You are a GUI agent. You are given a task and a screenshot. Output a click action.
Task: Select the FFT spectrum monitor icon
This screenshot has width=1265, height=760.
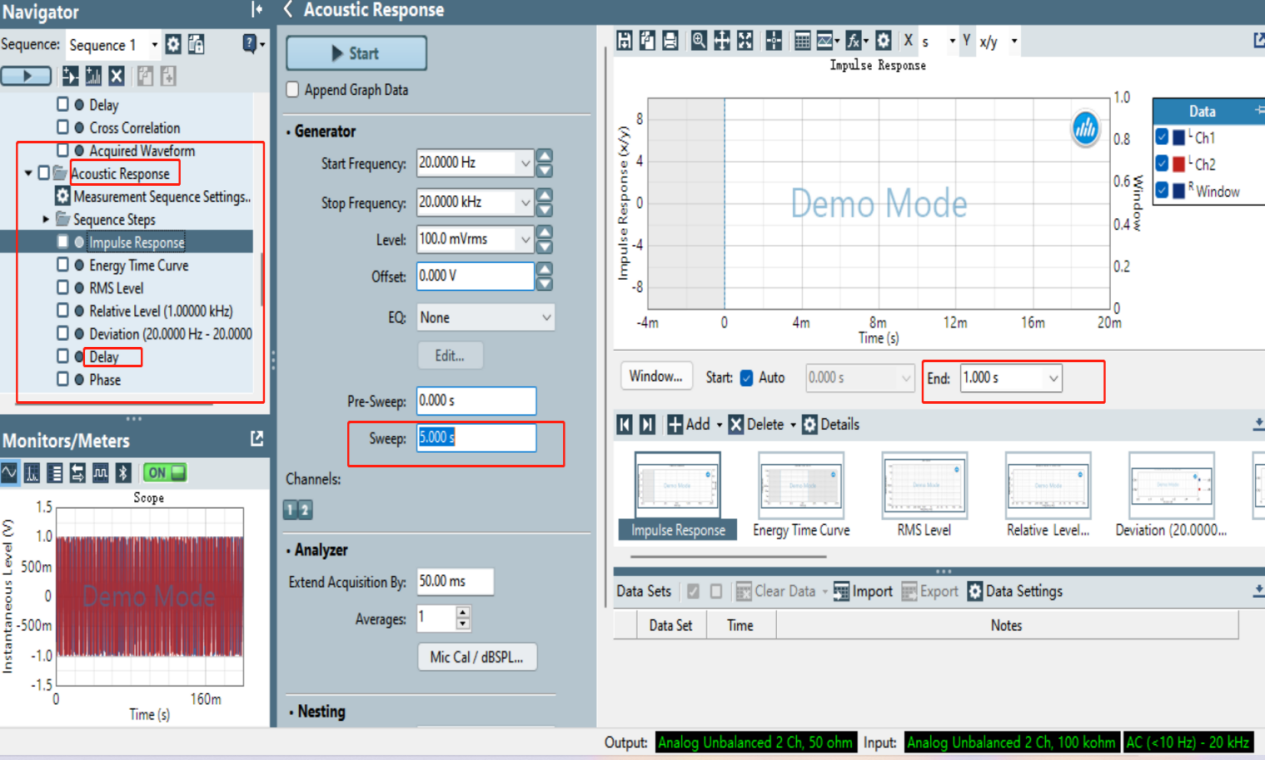coord(32,473)
